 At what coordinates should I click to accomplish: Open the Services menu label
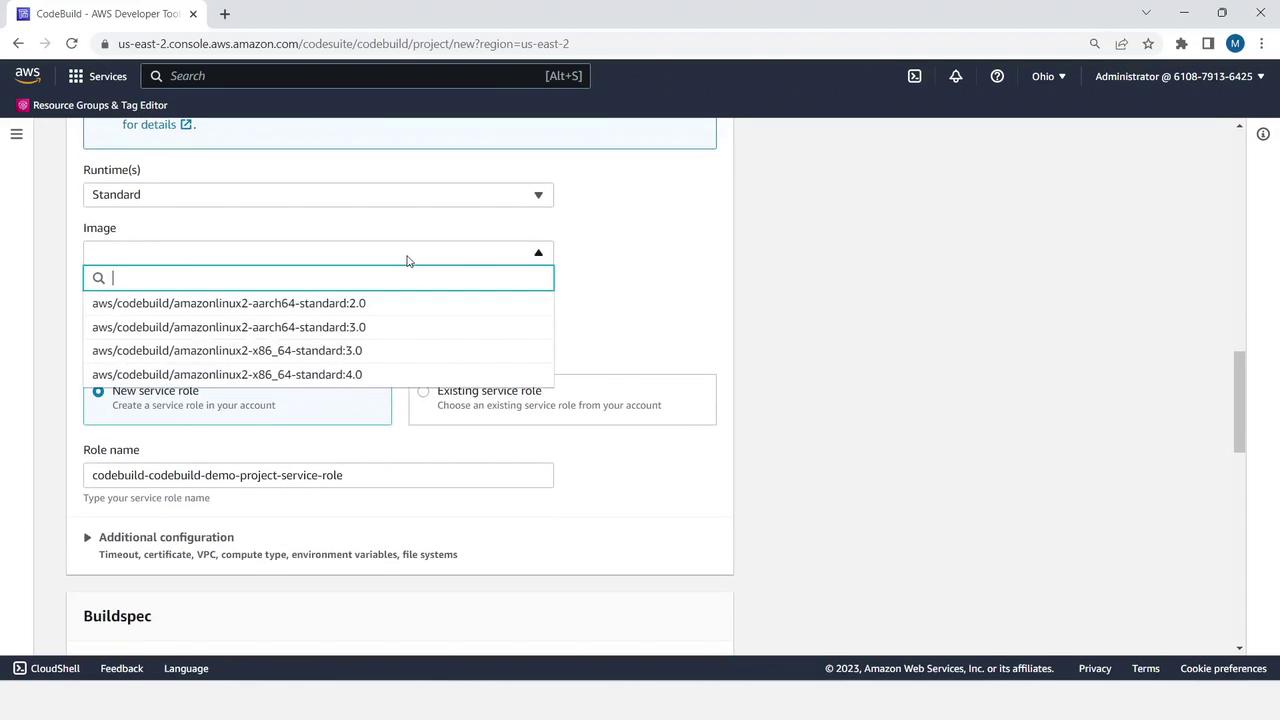click(x=108, y=76)
